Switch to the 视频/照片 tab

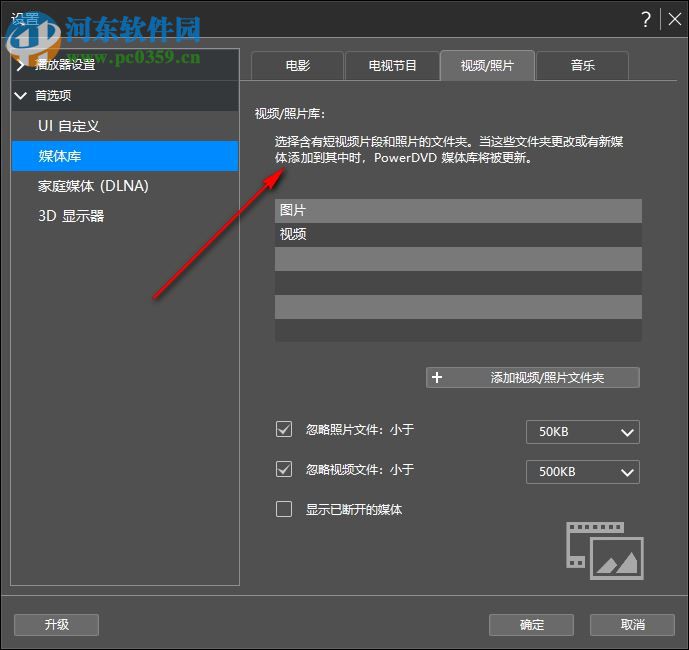(487, 65)
